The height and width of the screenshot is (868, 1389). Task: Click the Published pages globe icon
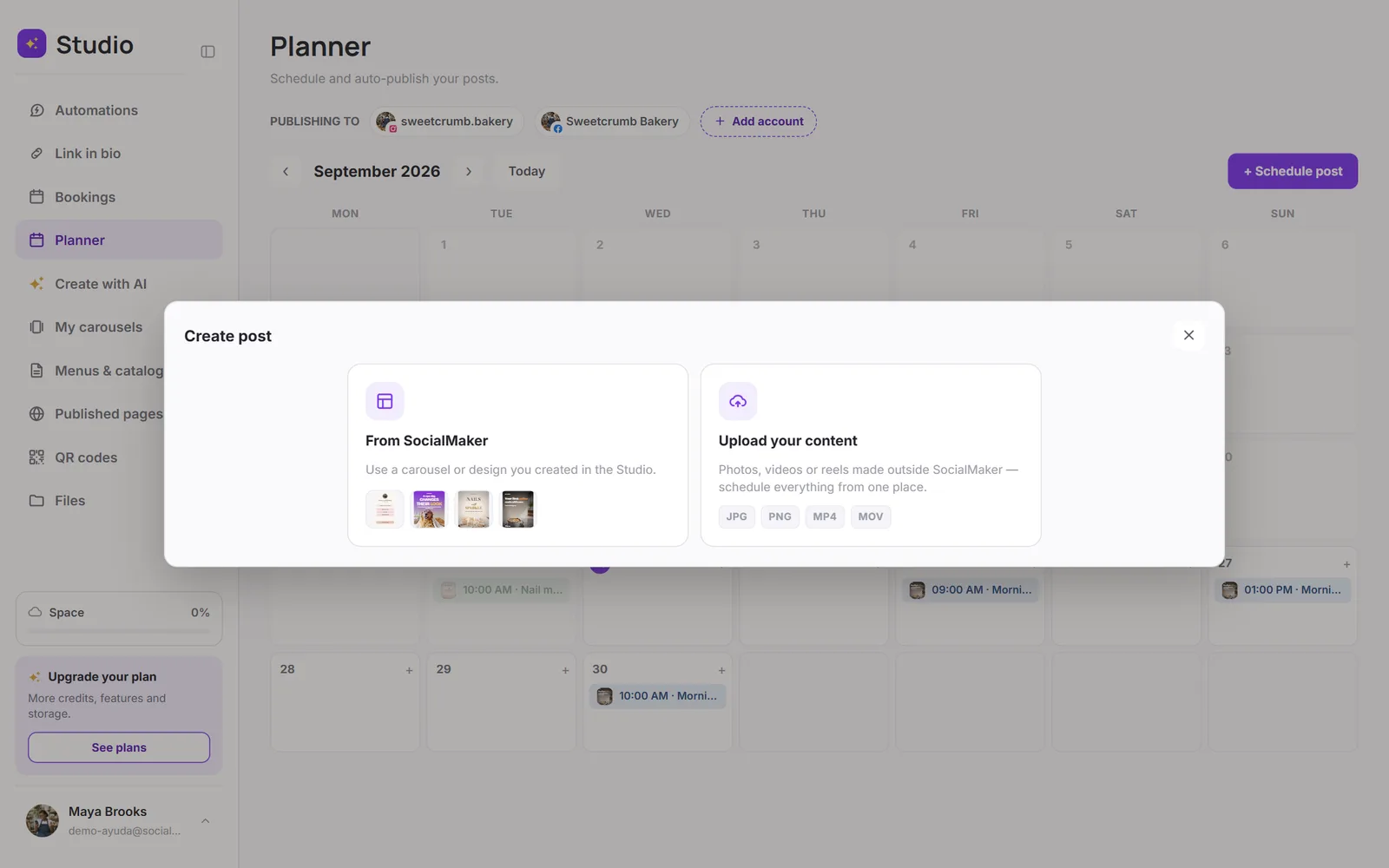36,414
